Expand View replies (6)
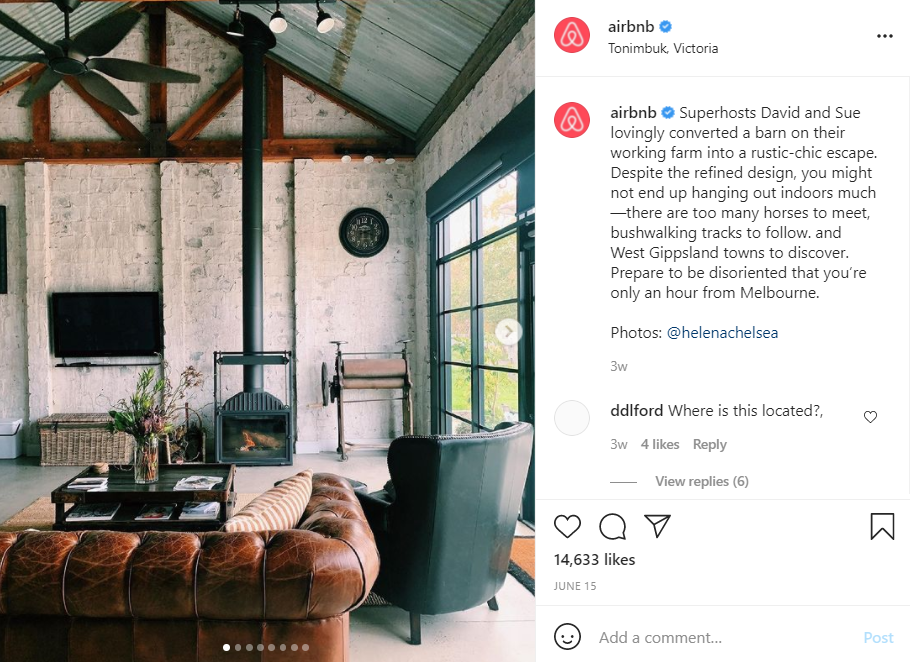The width and height of the screenshot is (910, 662). click(x=702, y=481)
